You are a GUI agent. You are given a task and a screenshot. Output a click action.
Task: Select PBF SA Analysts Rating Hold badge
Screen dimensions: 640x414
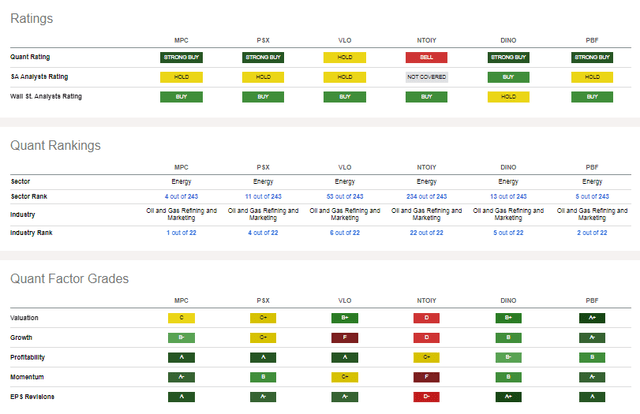click(x=592, y=77)
